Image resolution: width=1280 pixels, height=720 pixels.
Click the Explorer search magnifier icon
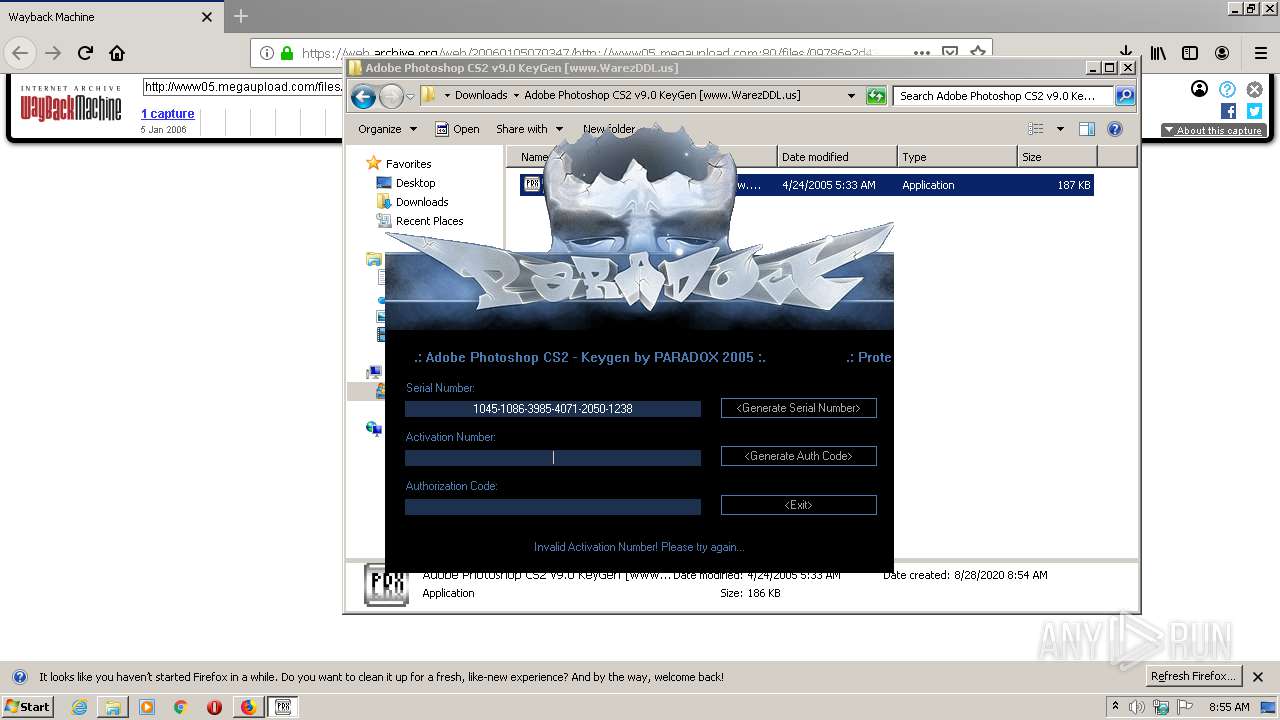(x=1125, y=96)
